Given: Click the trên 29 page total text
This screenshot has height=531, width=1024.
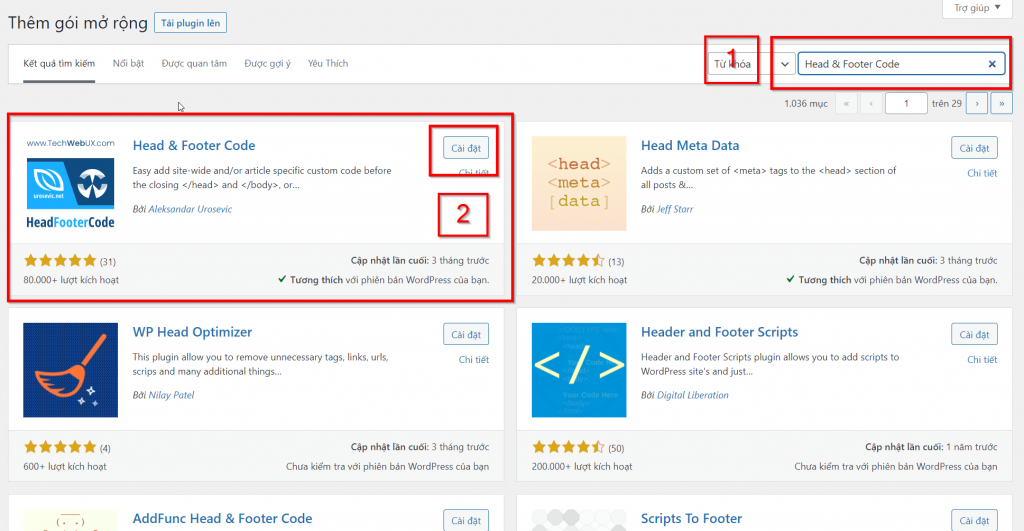Looking at the screenshot, I should [947, 103].
